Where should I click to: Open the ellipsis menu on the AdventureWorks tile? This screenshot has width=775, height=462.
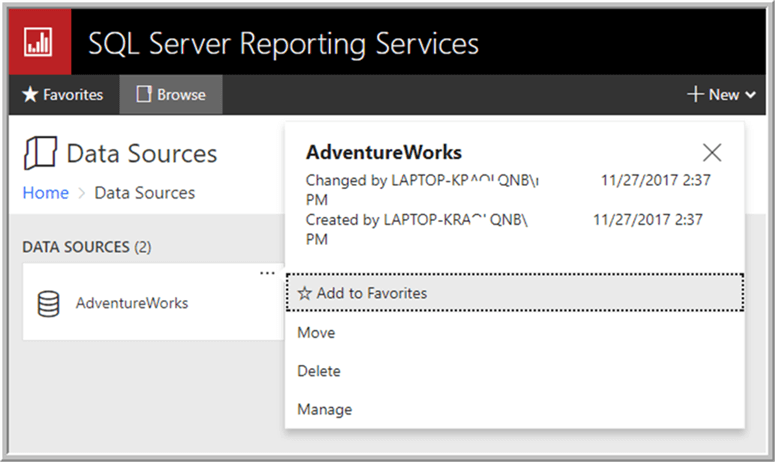pos(266,272)
